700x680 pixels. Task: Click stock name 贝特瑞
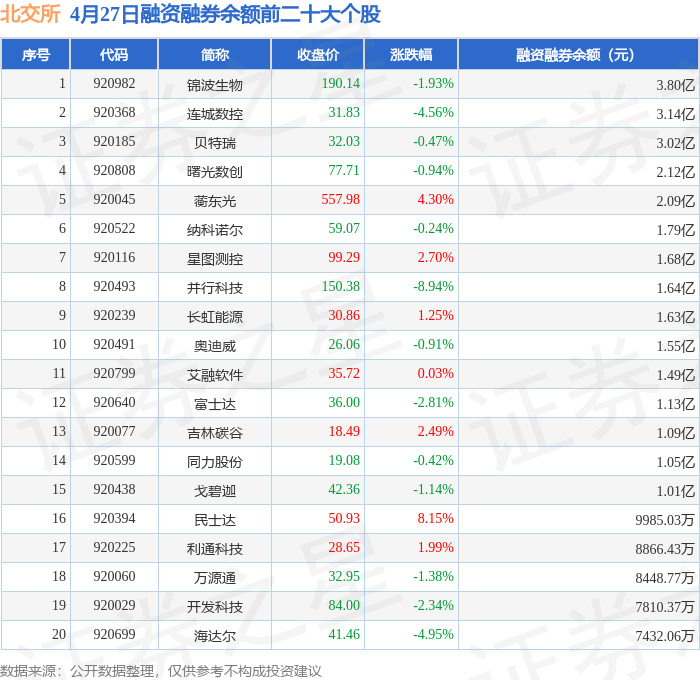(x=215, y=143)
